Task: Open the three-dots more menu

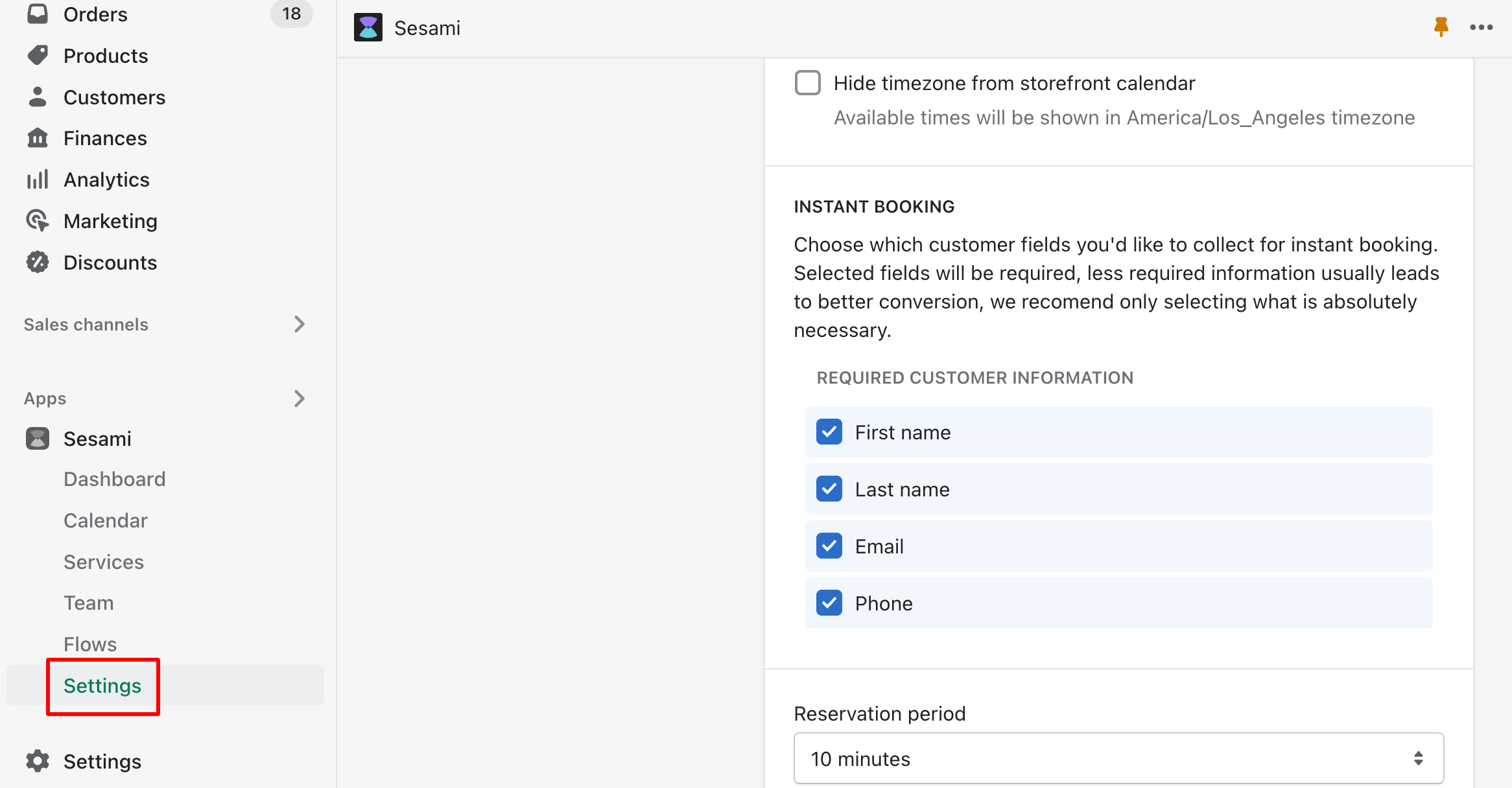Action: (x=1482, y=27)
